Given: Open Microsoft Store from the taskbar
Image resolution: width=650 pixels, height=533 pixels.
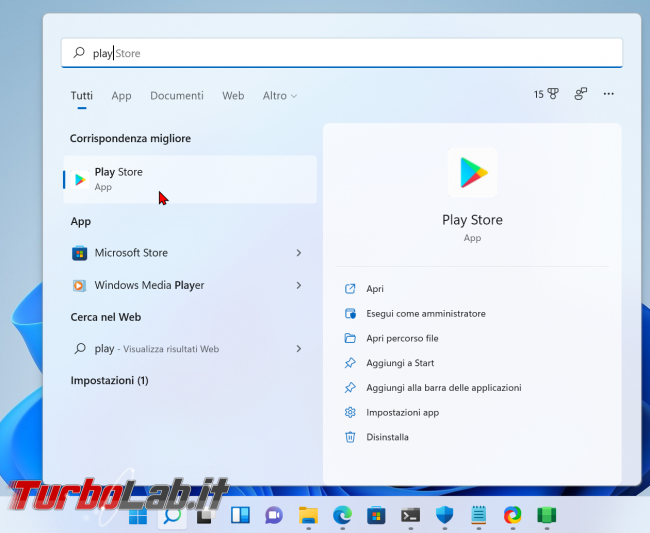Looking at the screenshot, I should click(376, 516).
